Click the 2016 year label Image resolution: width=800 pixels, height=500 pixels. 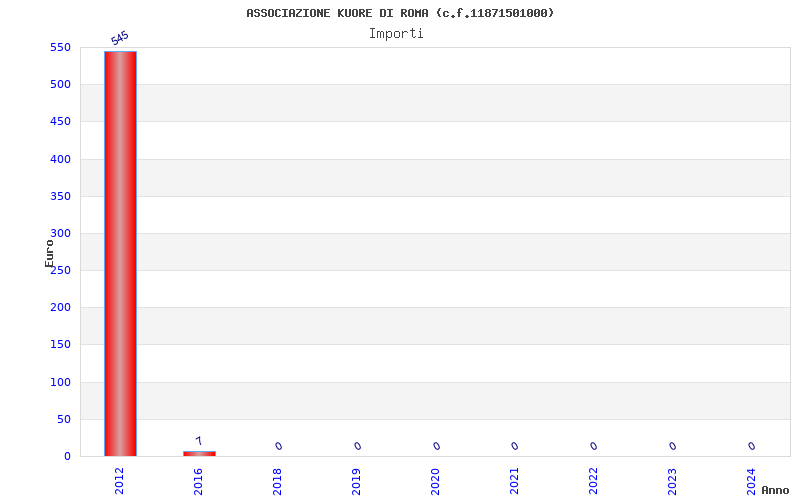(x=198, y=481)
